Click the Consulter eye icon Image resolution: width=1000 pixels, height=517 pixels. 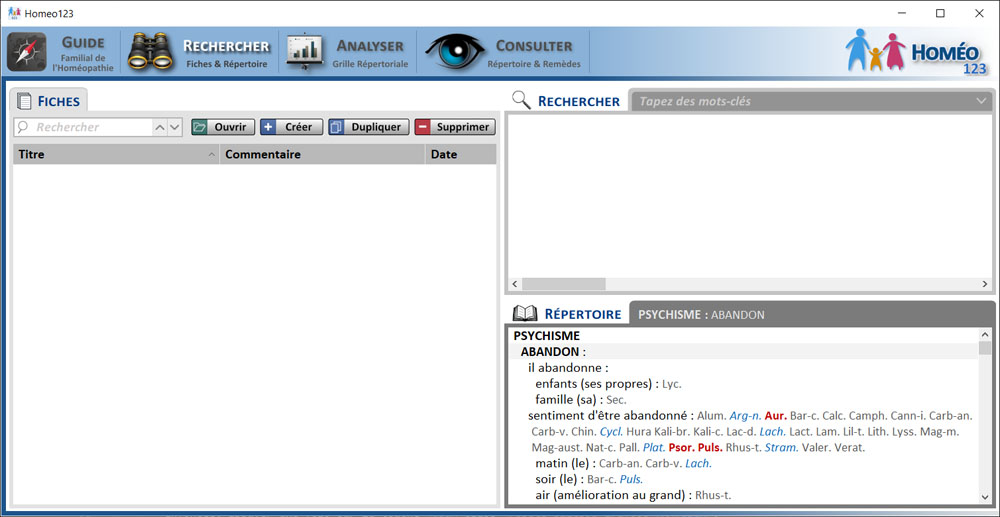pos(455,52)
